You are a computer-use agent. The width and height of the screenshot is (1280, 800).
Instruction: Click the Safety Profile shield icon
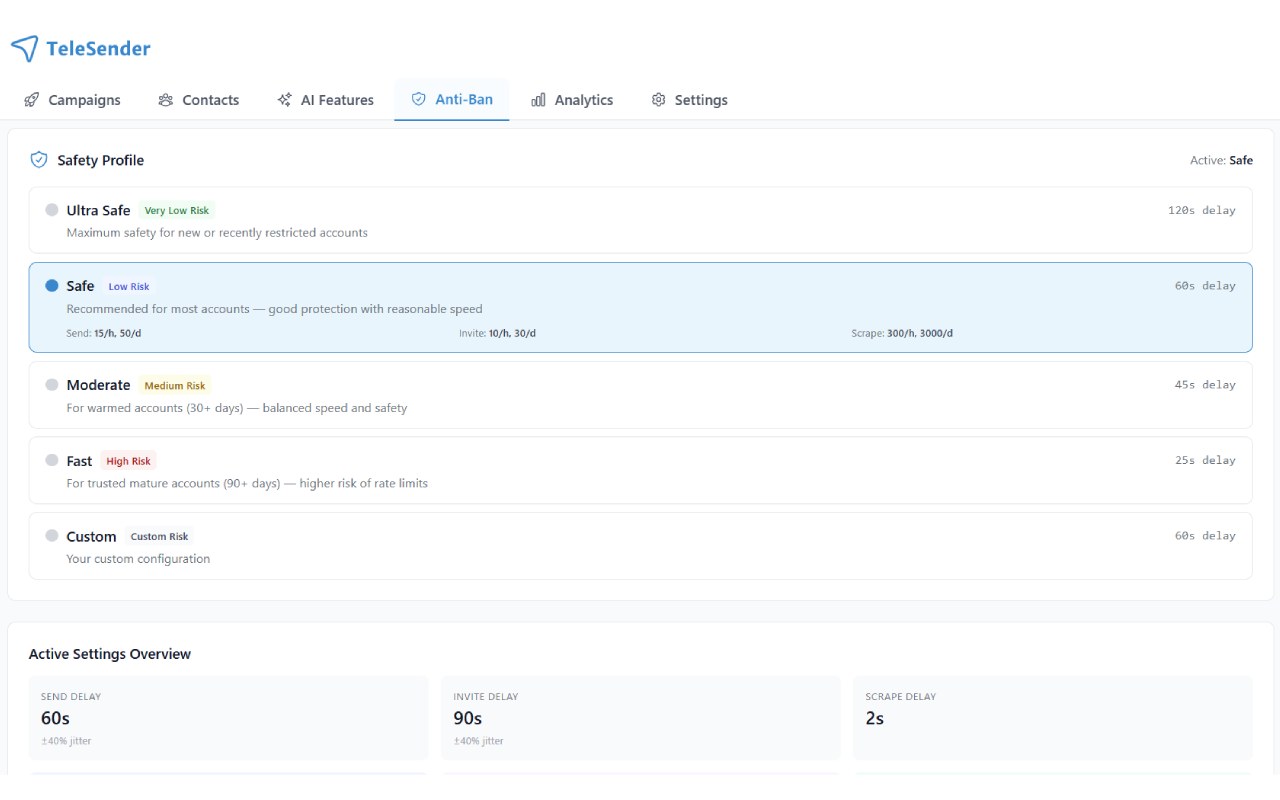[x=39, y=160]
